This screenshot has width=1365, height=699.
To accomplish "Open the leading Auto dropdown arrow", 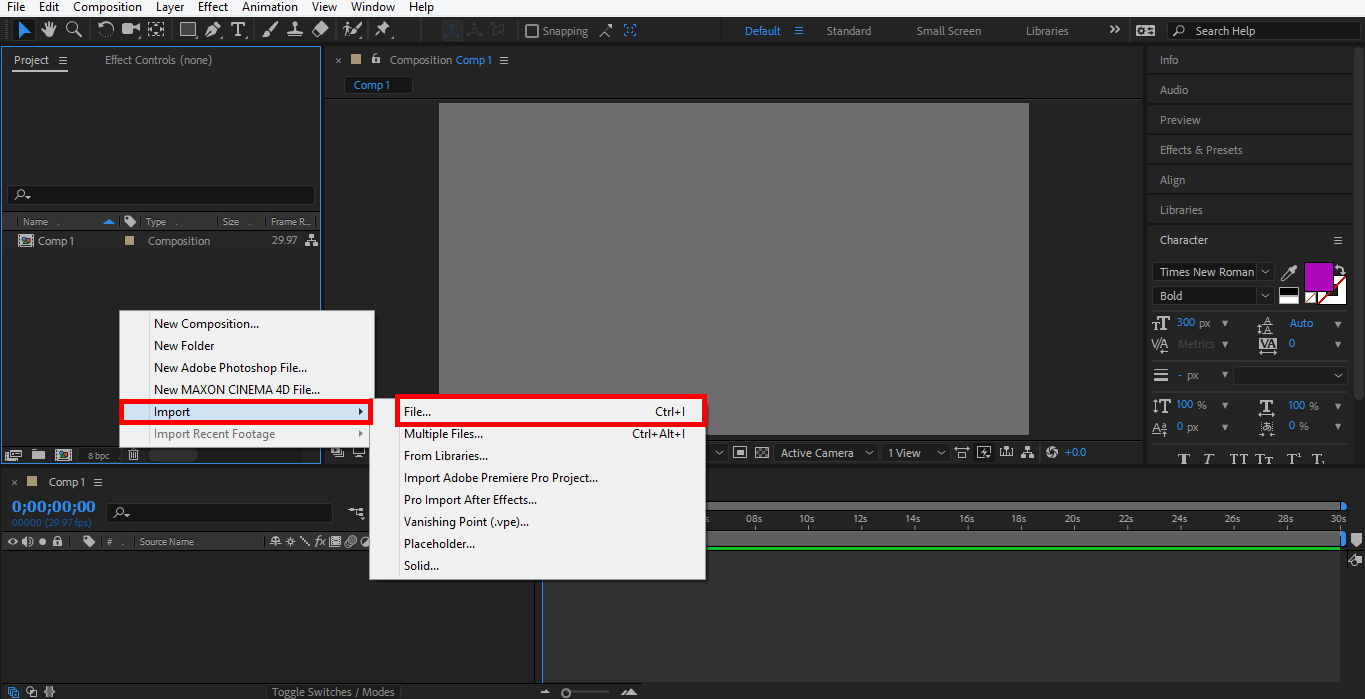I will point(1337,324).
